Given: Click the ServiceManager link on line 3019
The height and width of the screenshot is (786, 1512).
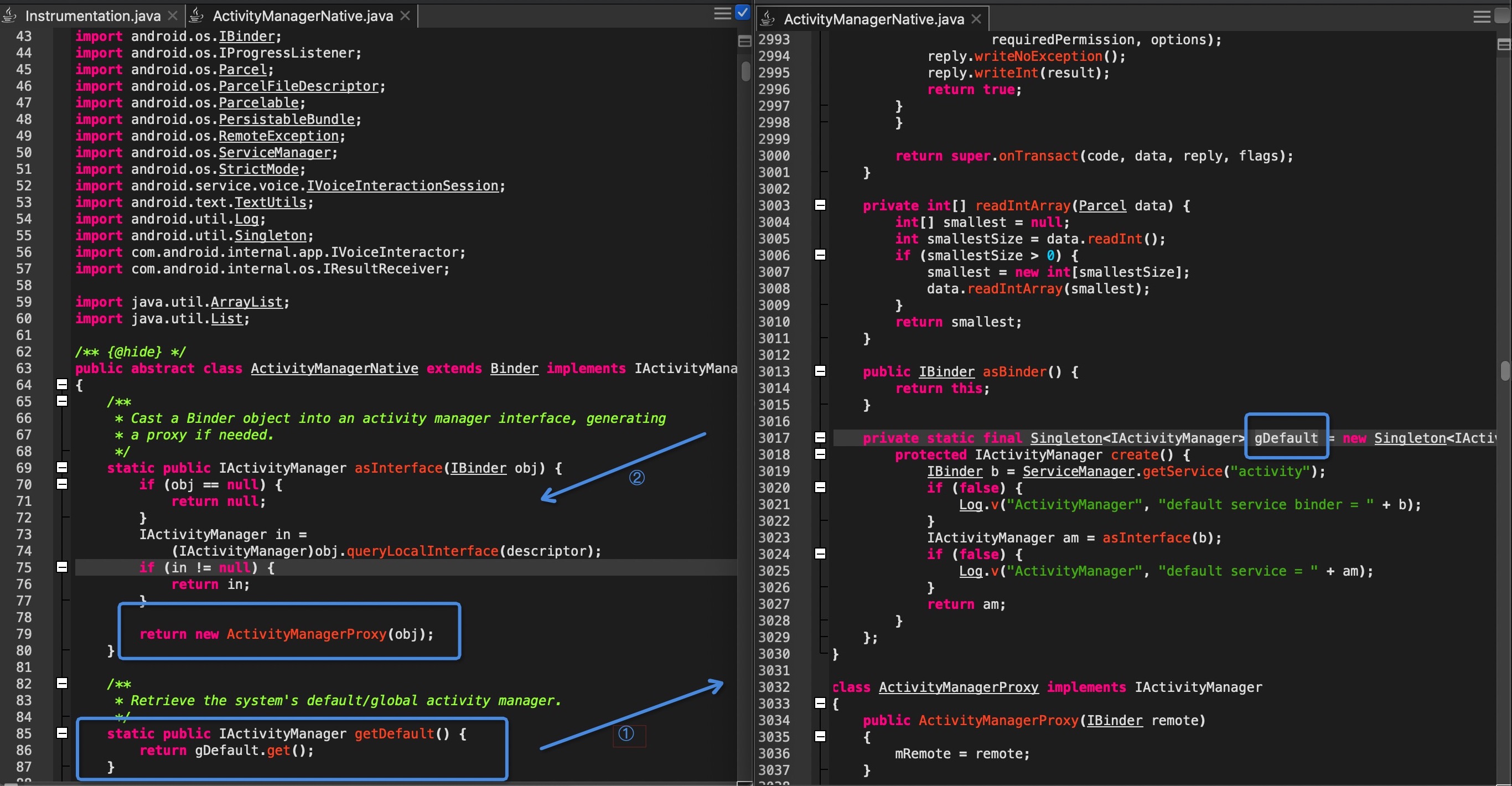Looking at the screenshot, I should coord(1078,472).
